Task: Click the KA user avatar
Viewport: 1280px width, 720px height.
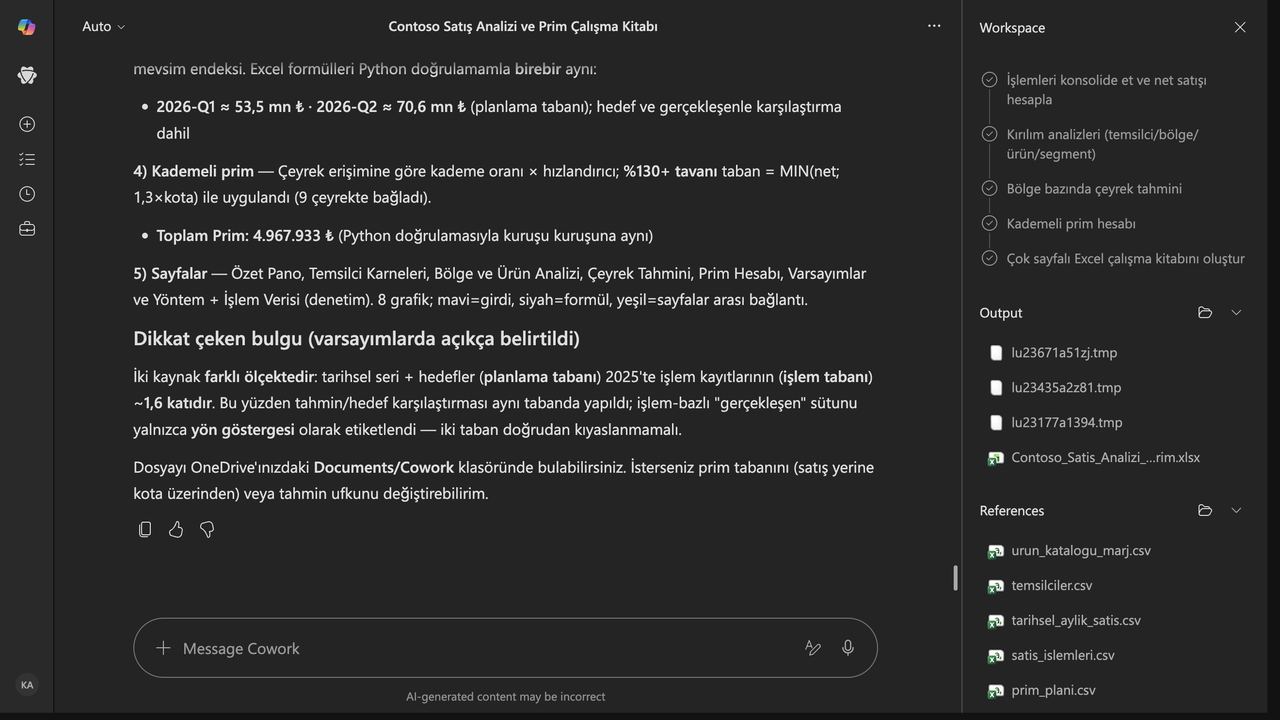Action: click(x=27, y=685)
